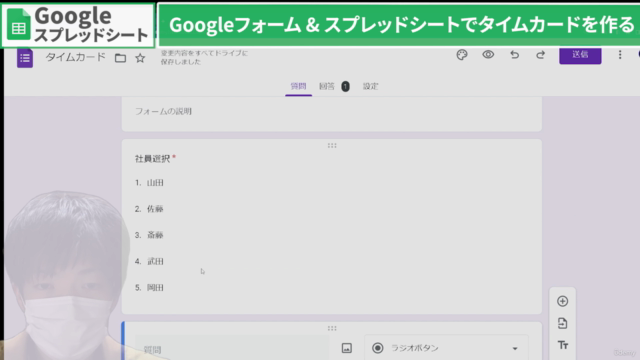The height and width of the screenshot is (360, 640).
Task: Open the theme customization palette icon
Action: click(x=462, y=55)
